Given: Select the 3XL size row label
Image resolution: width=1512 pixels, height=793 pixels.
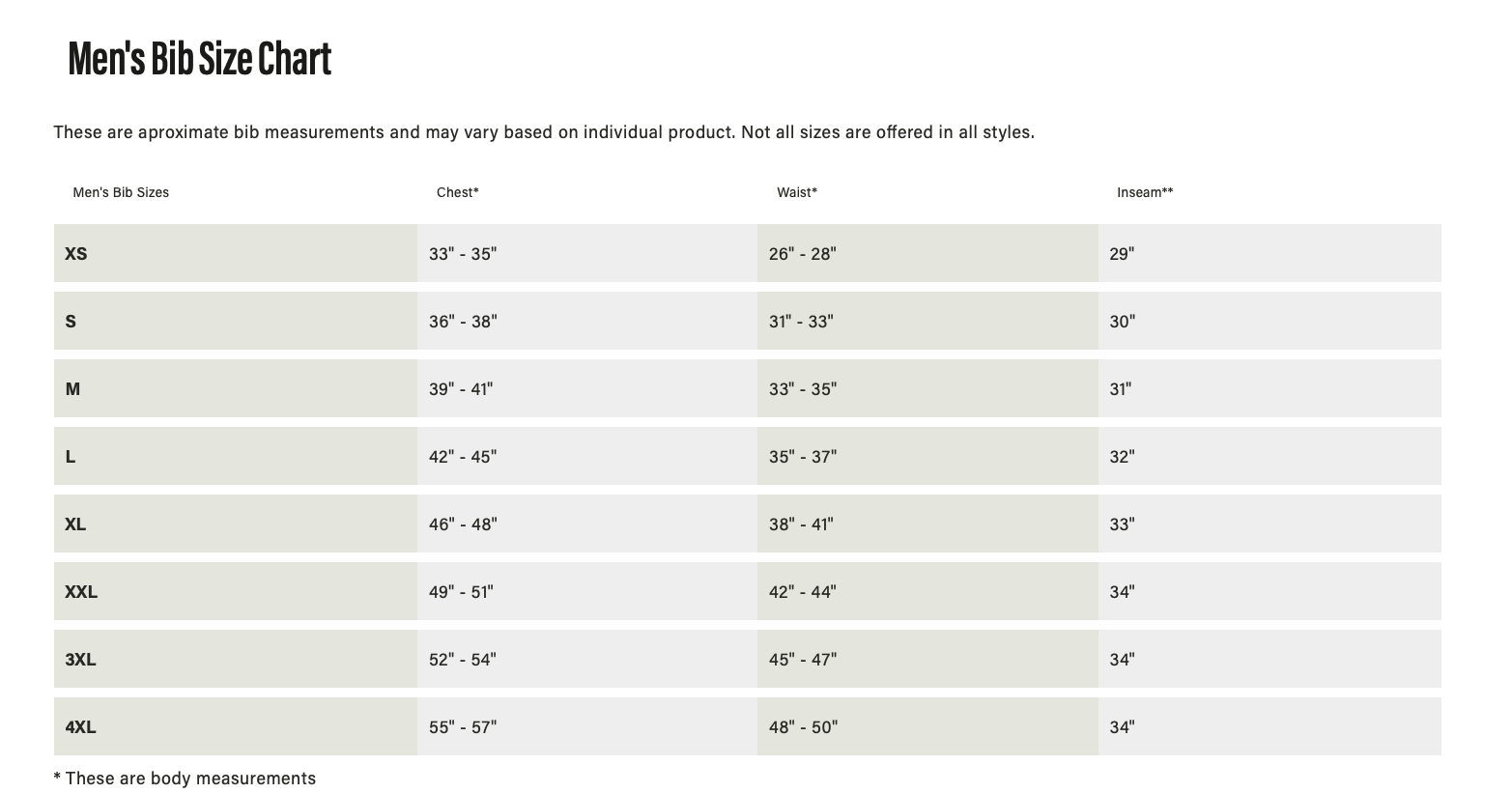Looking at the screenshot, I should pos(80,660).
